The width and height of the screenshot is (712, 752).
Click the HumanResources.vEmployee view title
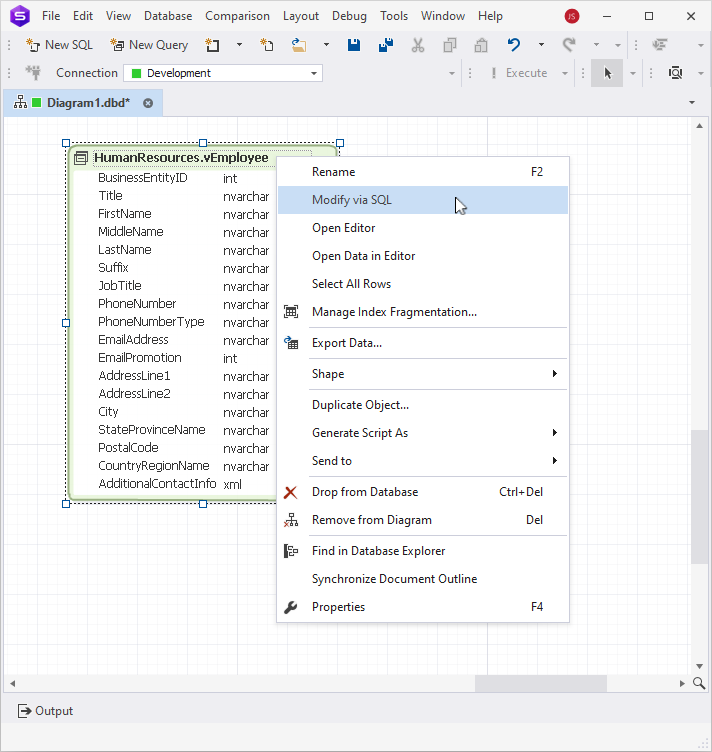coord(181,158)
